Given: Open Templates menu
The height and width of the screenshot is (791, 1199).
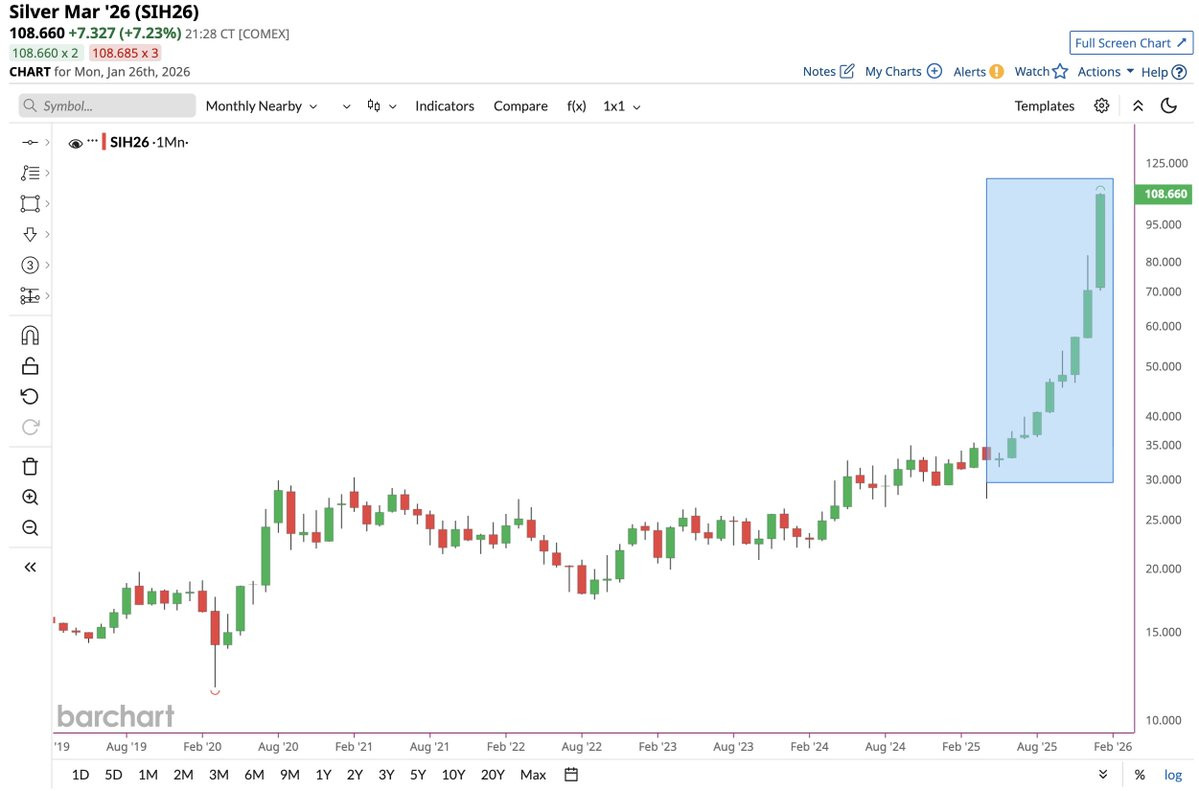Looking at the screenshot, I should [x=1044, y=106].
